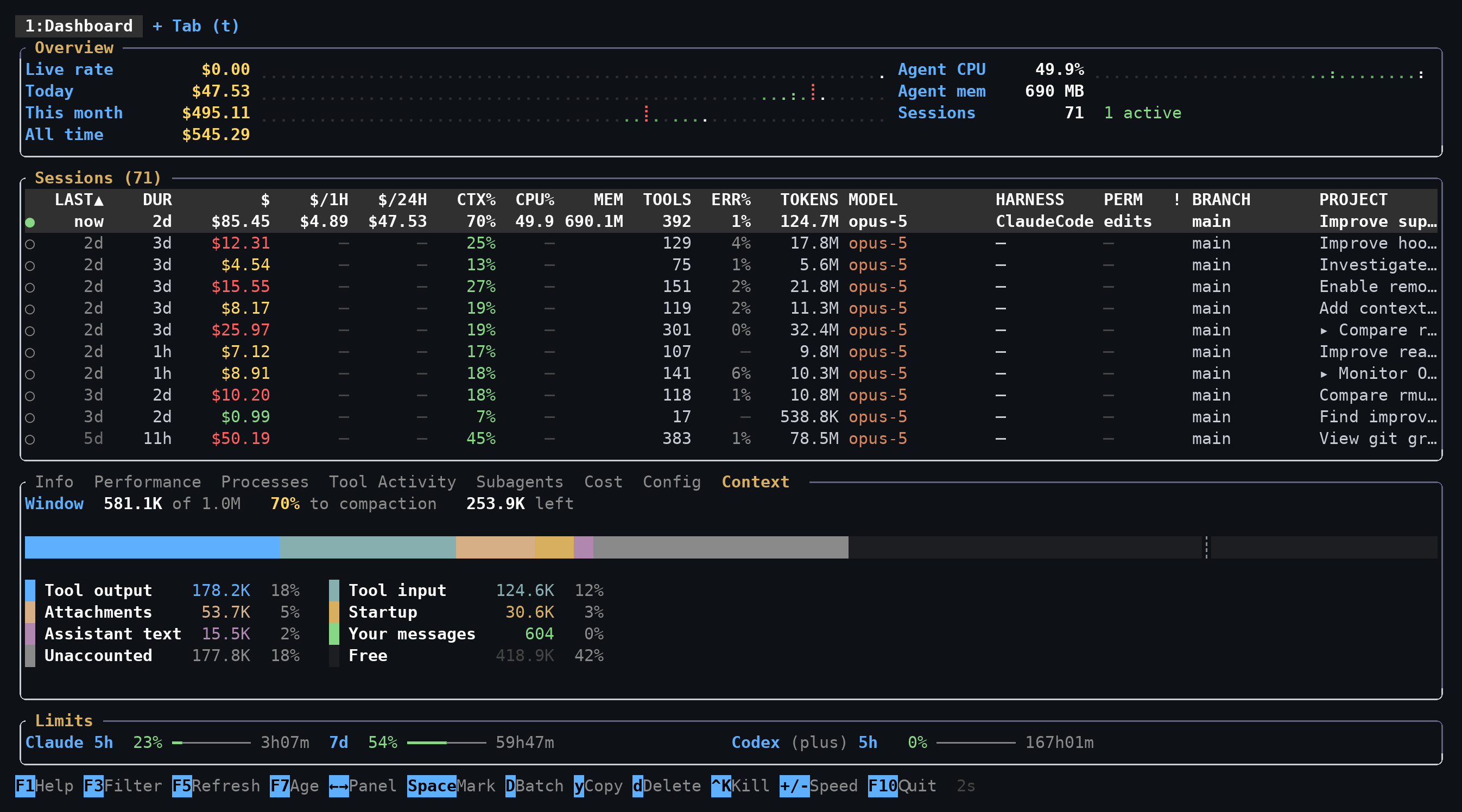Screen dimensions: 1462x812
Task: Click the ^K Kill shortcut
Action: pos(740,786)
